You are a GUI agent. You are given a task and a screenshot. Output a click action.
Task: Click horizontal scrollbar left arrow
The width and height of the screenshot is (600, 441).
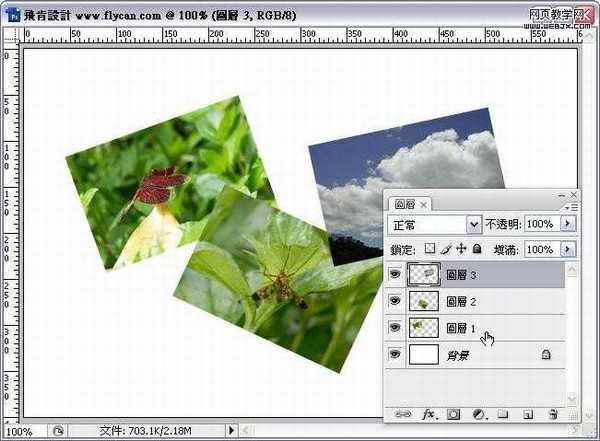246,431
